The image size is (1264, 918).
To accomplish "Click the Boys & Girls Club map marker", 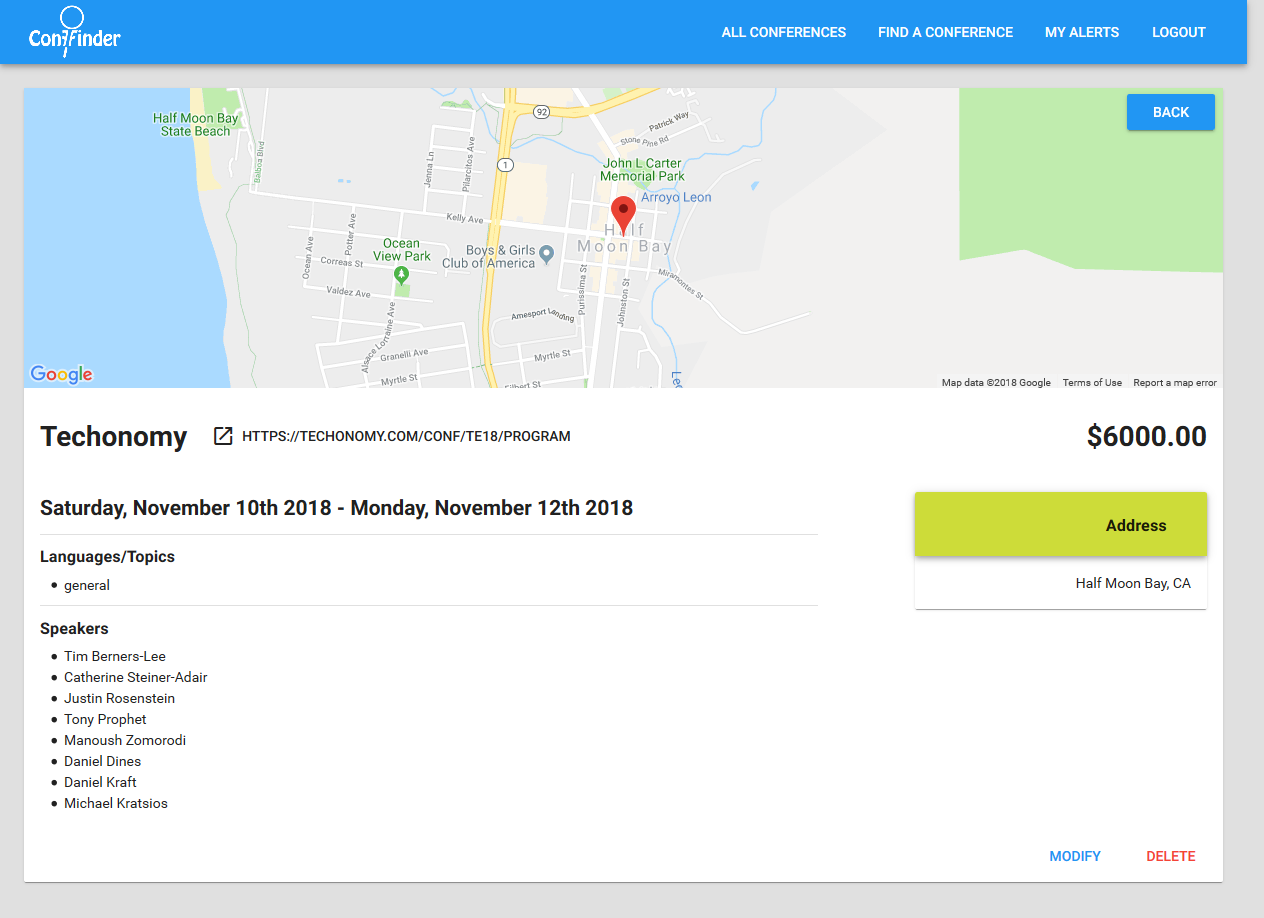I will (546, 255).
